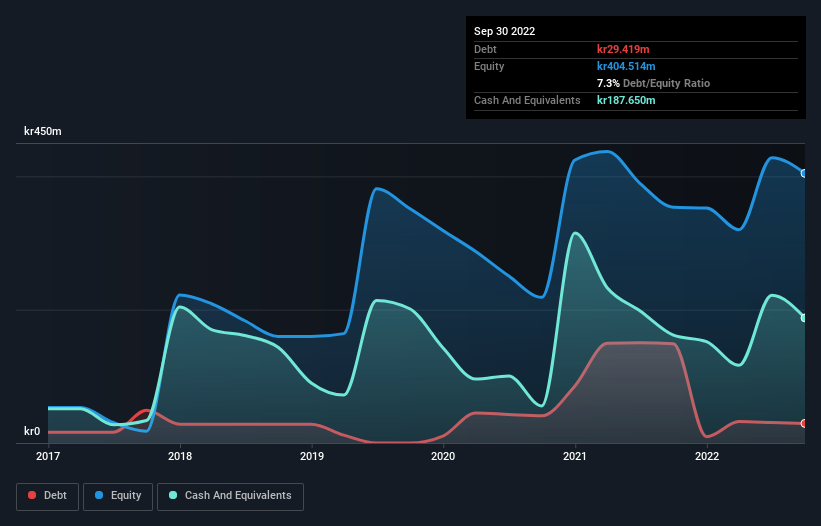Click the 2021 x-axis label
The image size is (821, 526).
[575, 456]
